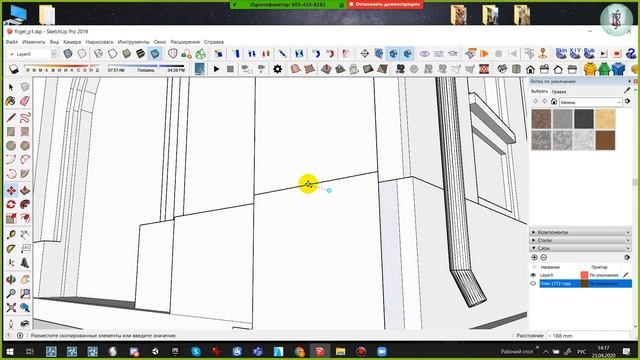Click the yellow shirt icon
Screen dimensions: 640x360
[x=590, y=69]
